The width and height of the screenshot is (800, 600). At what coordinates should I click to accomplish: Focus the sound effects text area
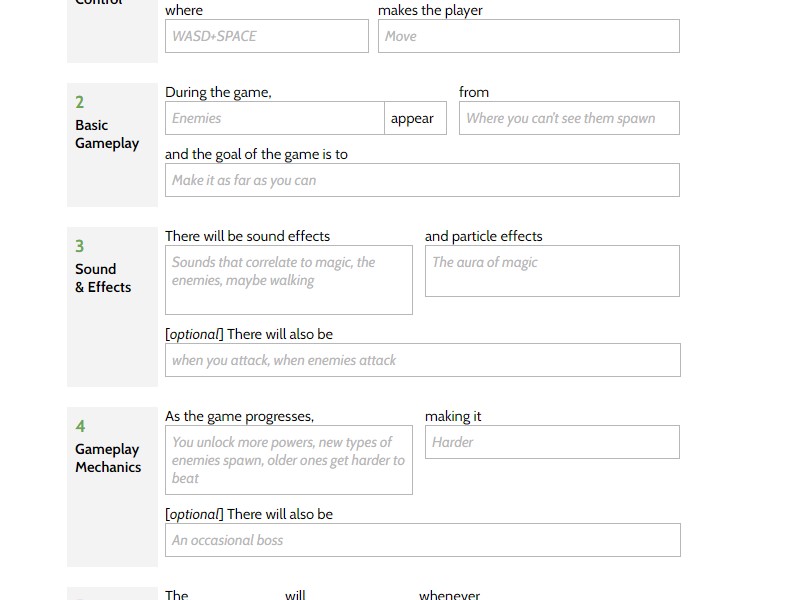[288, 280]
